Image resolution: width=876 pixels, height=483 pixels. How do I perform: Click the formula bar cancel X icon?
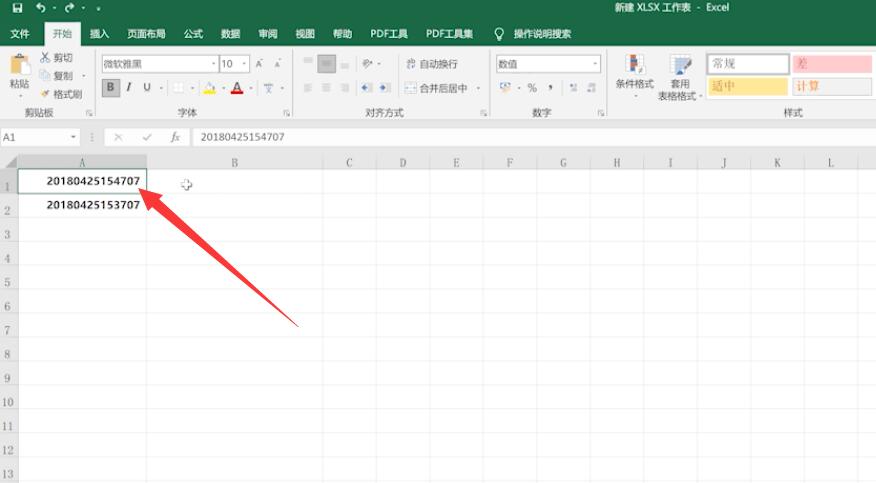[118, 137]
